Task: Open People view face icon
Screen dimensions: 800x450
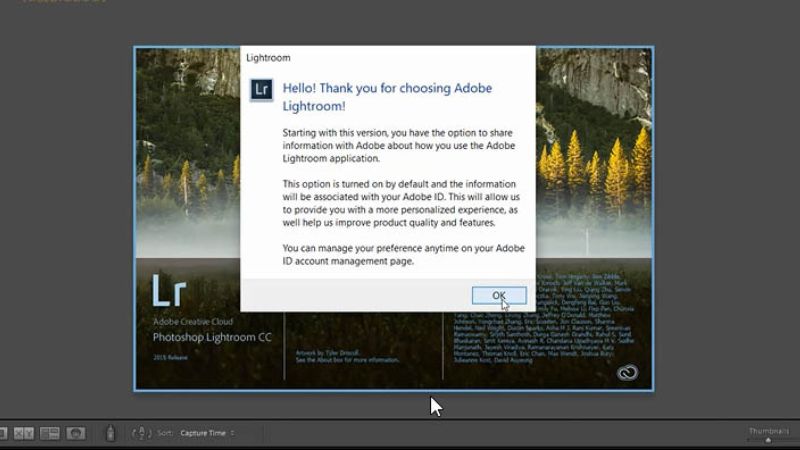Action: (76, 433)
